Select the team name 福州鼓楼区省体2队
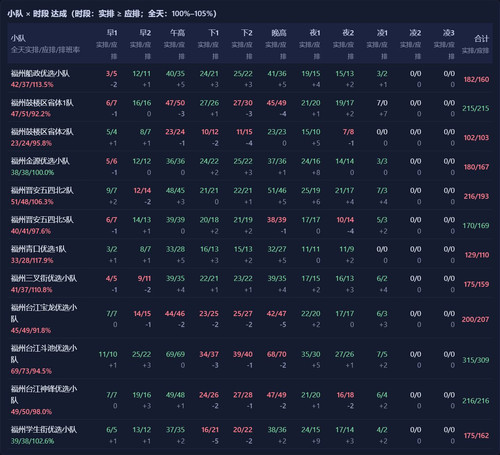The height and width of the screenshot is (455, 500). point(42,132)
